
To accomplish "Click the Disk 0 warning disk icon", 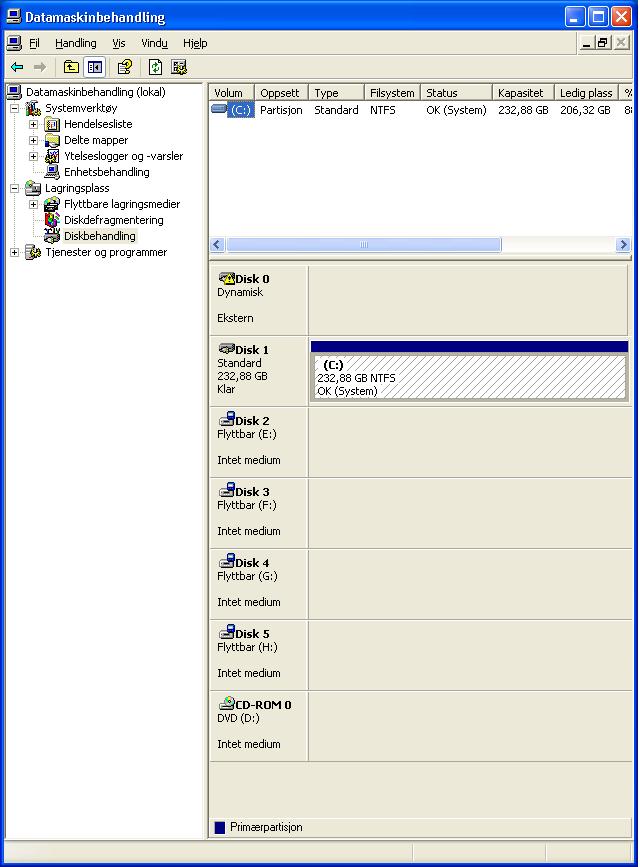I will click(x=227, y=278).
